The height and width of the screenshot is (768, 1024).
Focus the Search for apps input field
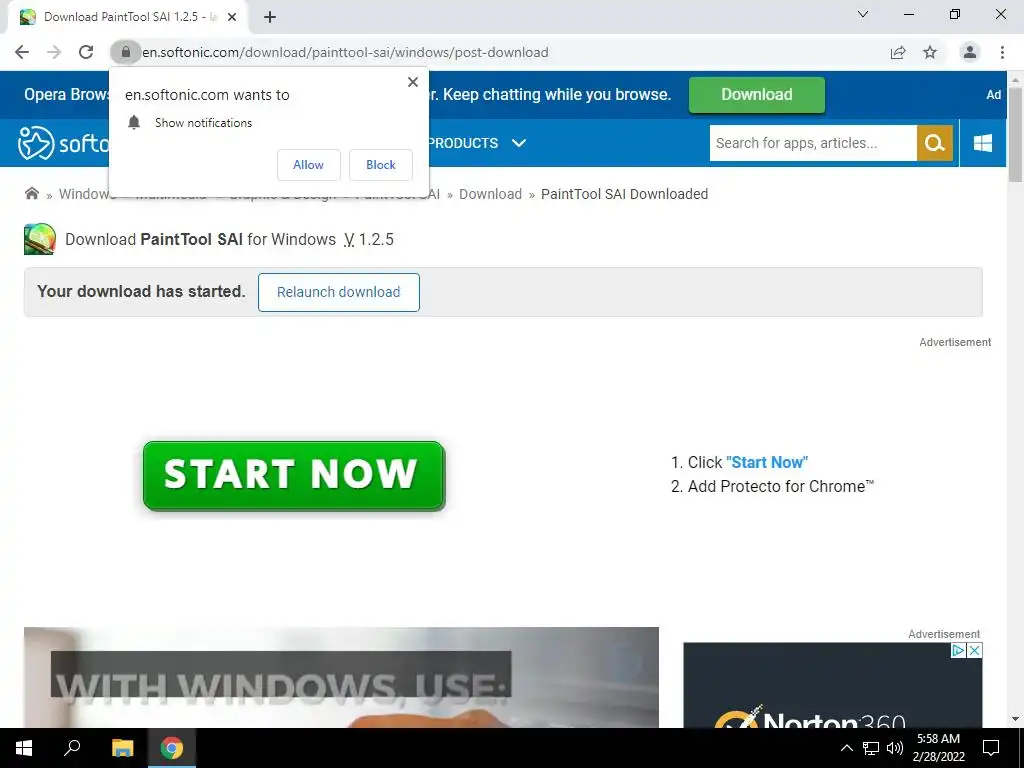(x=813, y=143)
